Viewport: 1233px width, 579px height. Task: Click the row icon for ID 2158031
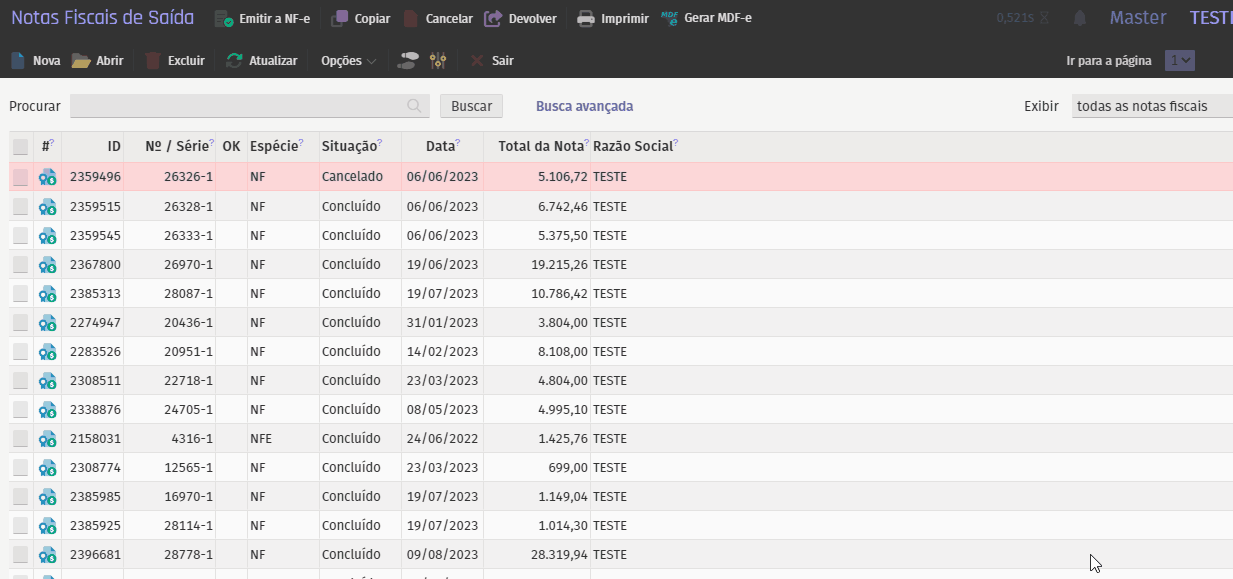pos(47,438)
